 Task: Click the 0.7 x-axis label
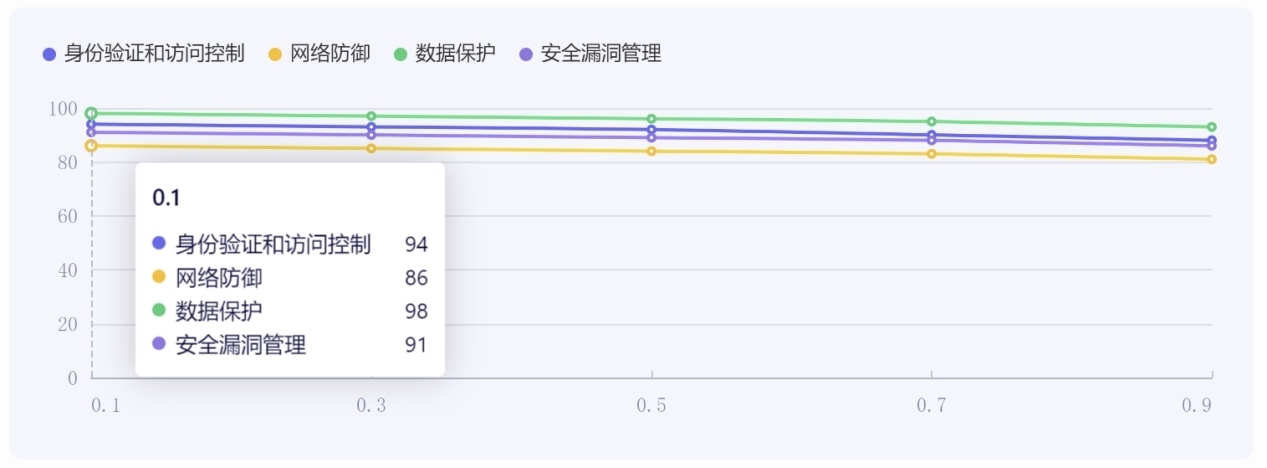(931, 406)
